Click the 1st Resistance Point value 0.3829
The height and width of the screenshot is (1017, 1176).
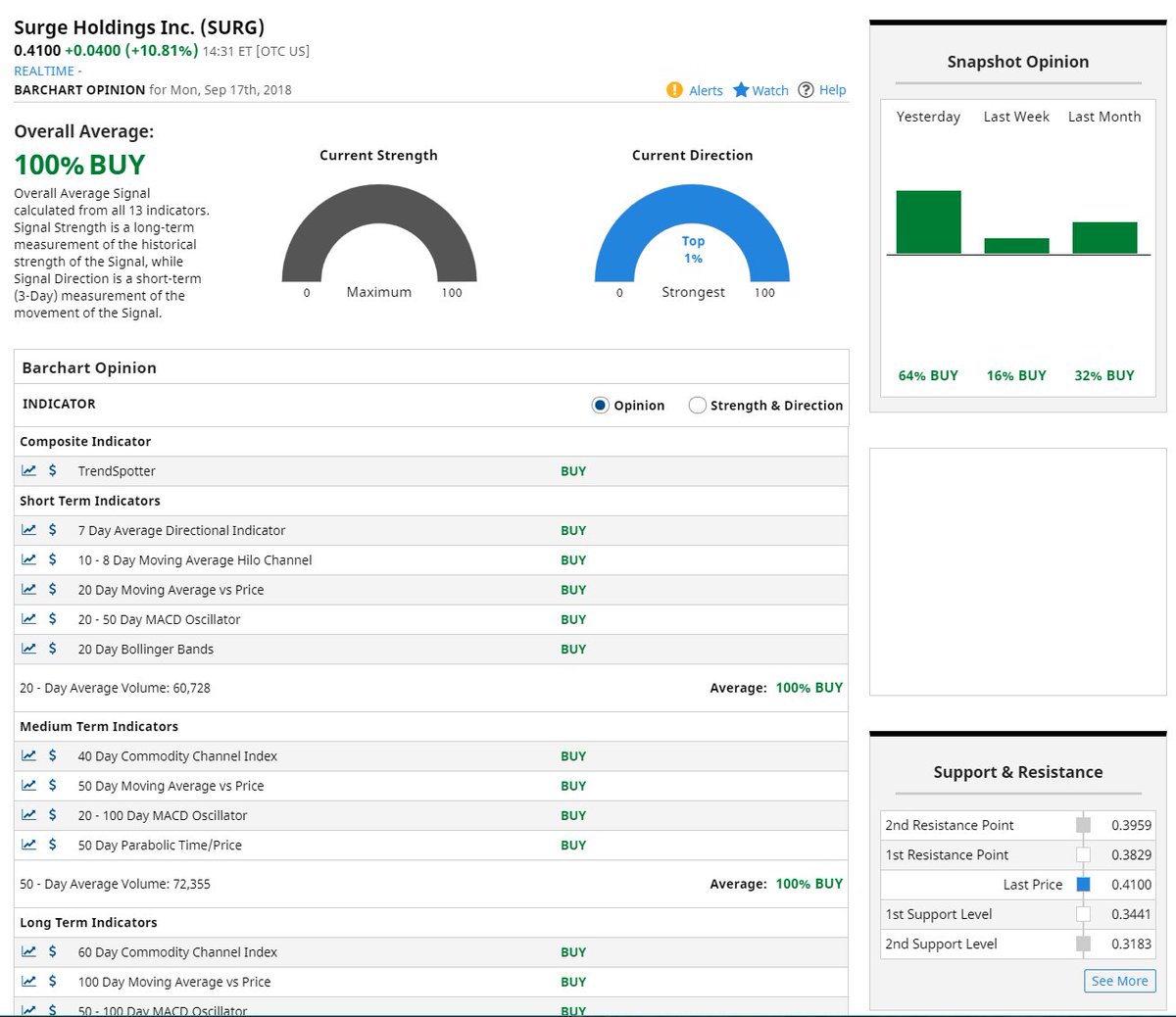pyautogui.click(x=1131, y=854)
